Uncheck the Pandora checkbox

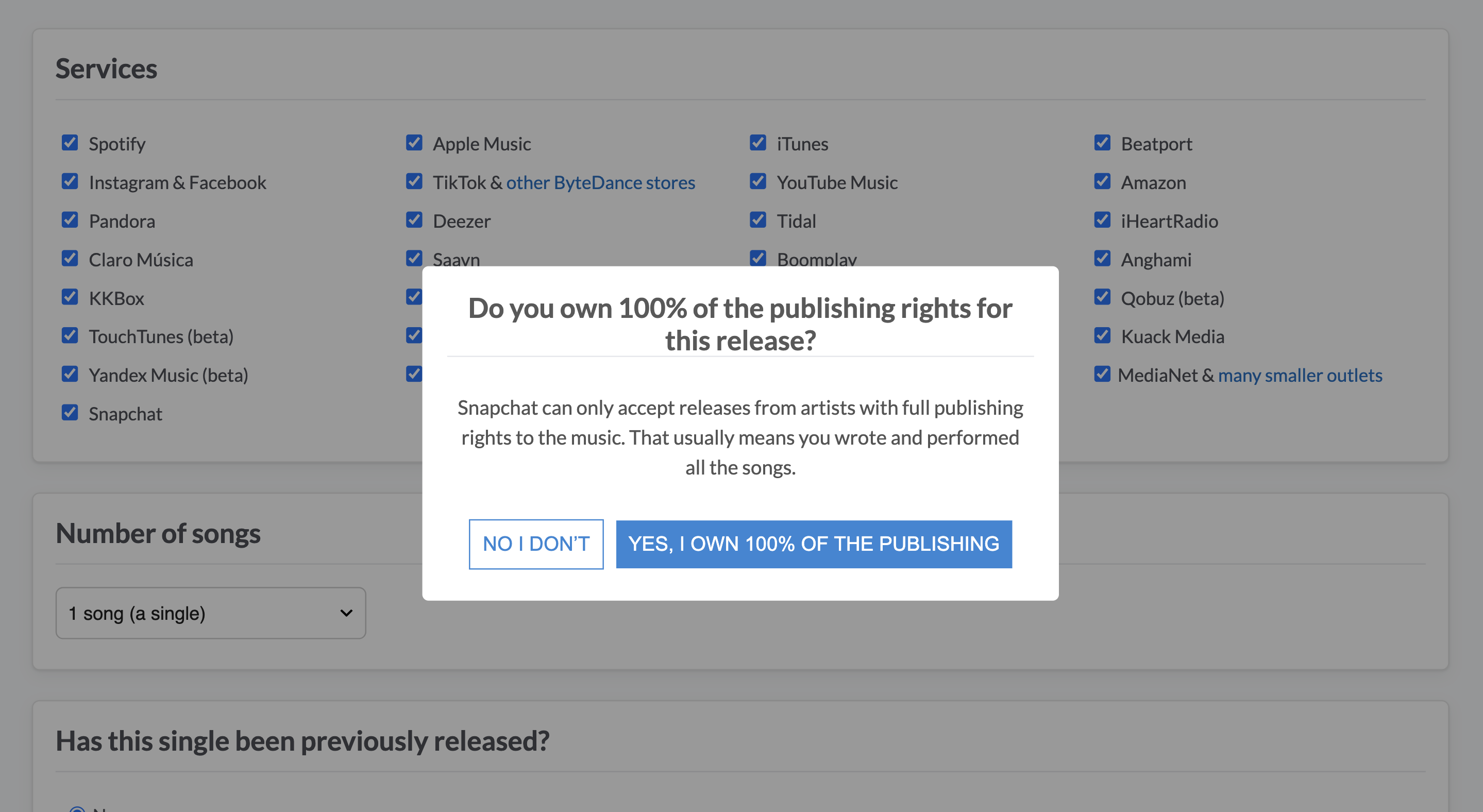pyautogui.click(x=70, y=220)
